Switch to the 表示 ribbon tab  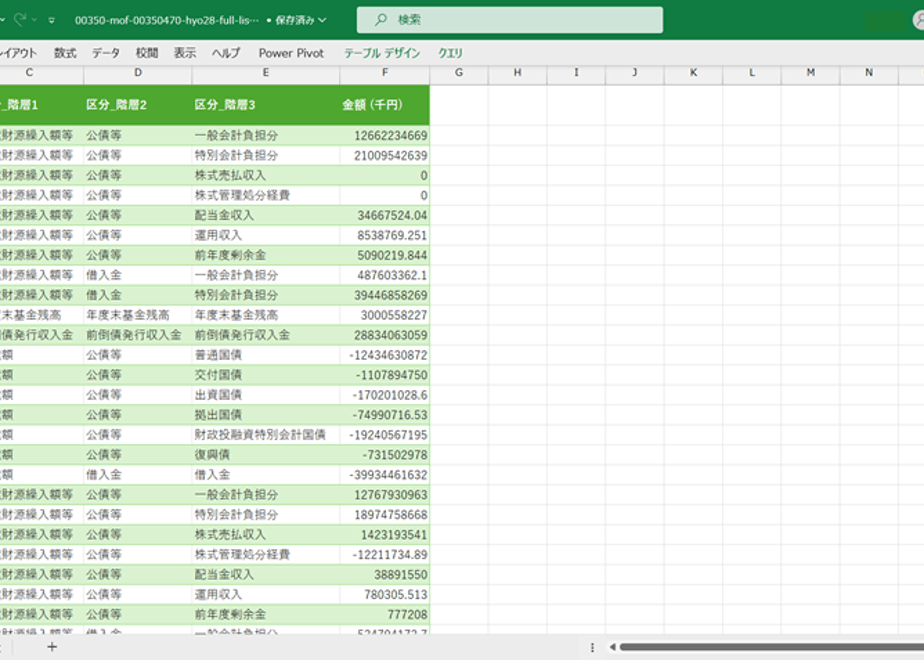pyautogui.click(x=184, y=53)
